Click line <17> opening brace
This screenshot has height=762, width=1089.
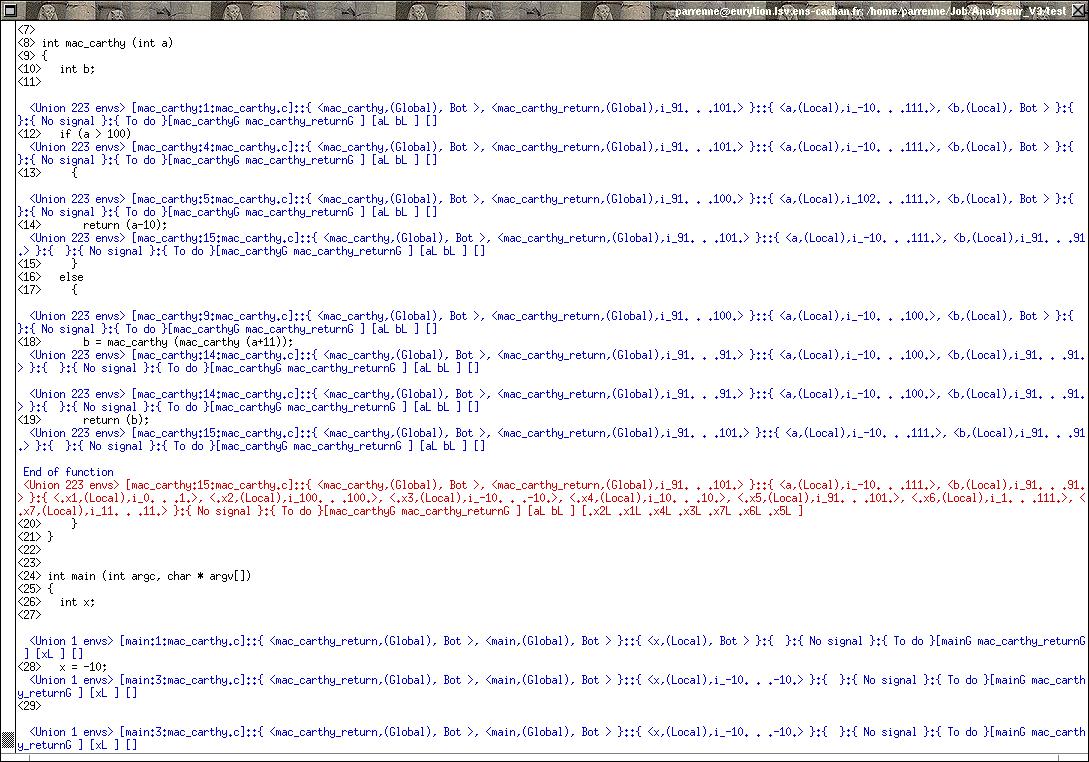[74, 290]
